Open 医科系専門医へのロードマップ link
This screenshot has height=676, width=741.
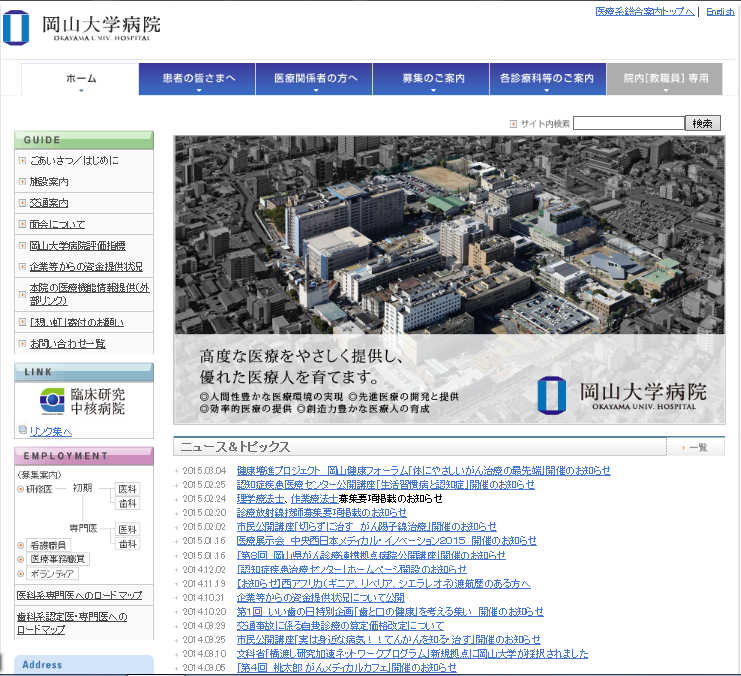79,595
